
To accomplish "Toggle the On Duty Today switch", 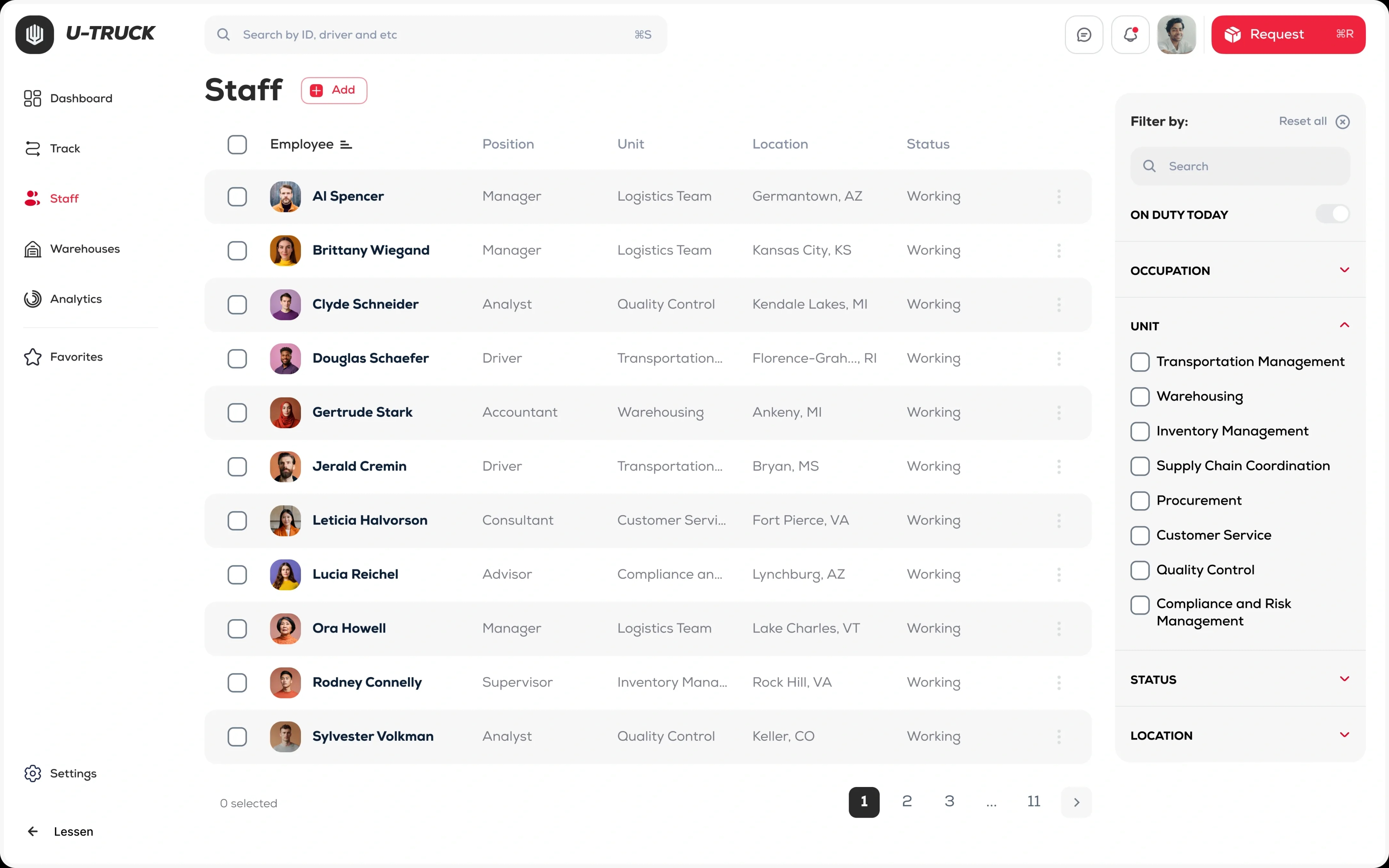I will click(x=1332, y=214).
